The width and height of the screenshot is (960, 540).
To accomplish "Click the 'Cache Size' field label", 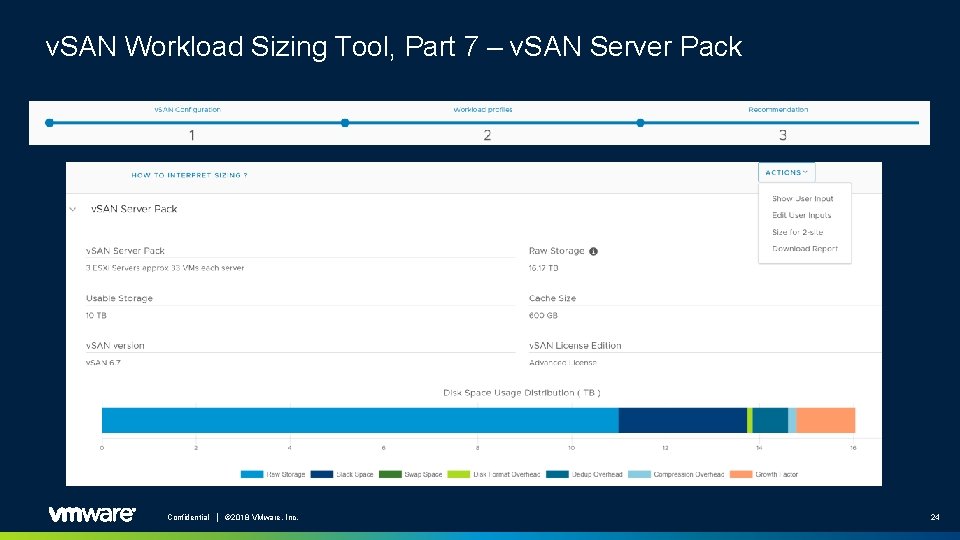I will coord(552,298).
